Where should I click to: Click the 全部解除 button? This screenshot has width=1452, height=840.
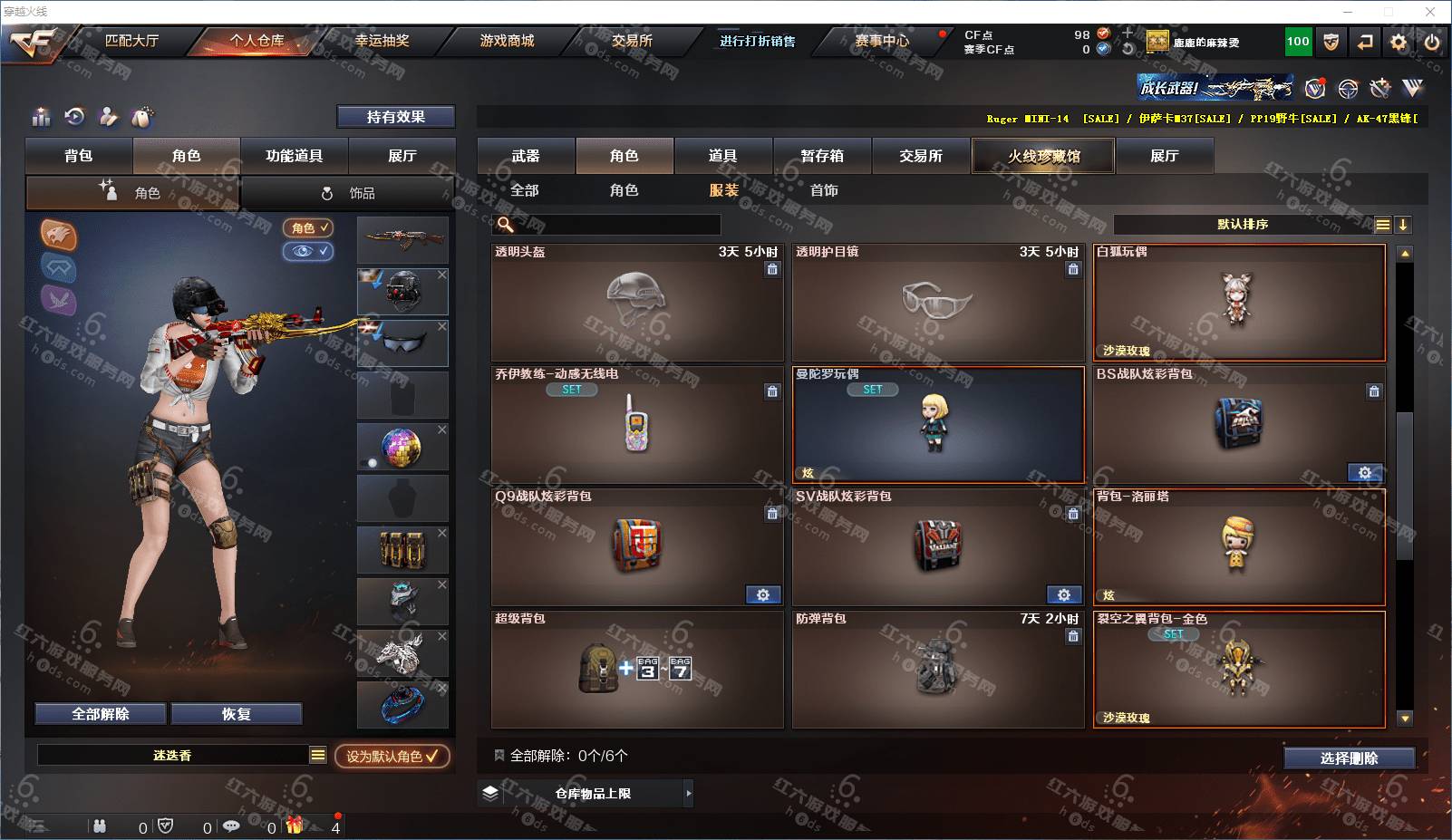[x=101, y=714]
